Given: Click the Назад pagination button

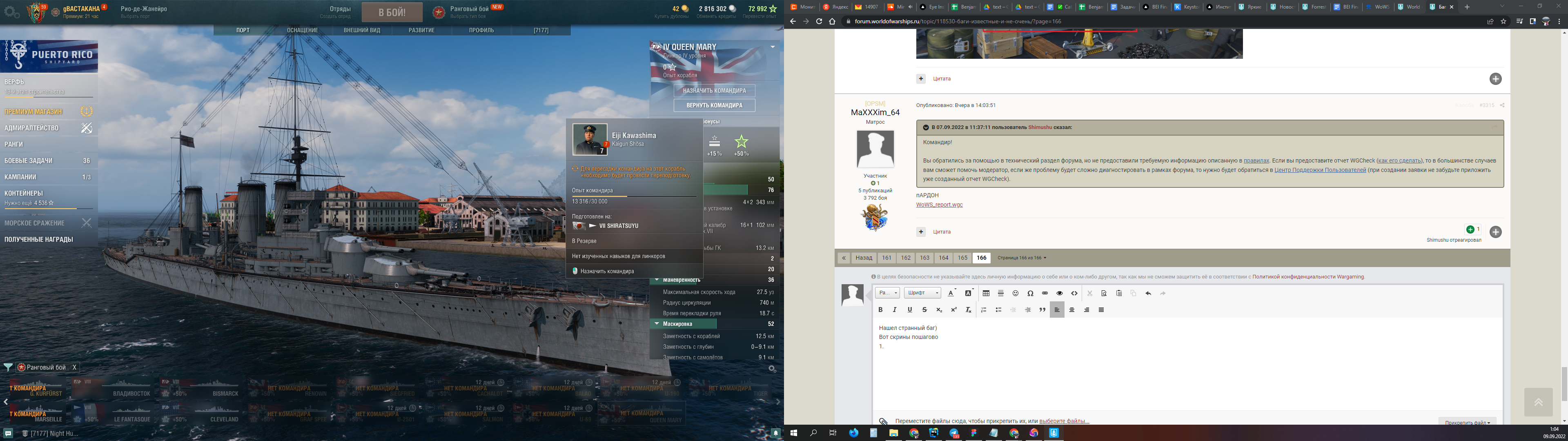Looking at the screenshot, I should pyautogui.click(x=863, y=258).
